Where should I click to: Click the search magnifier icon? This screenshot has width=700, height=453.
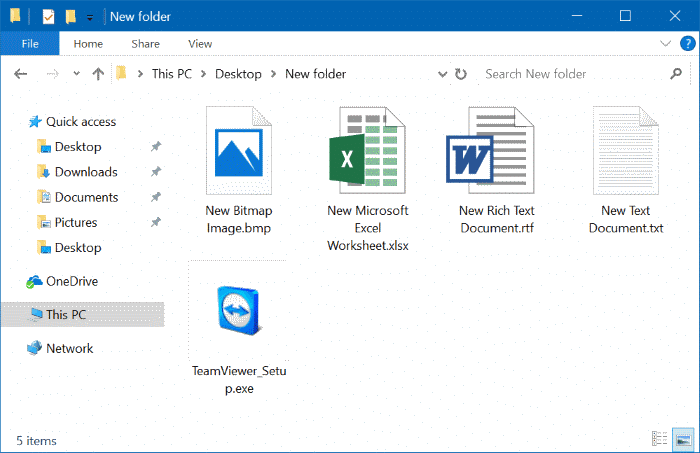676,74
